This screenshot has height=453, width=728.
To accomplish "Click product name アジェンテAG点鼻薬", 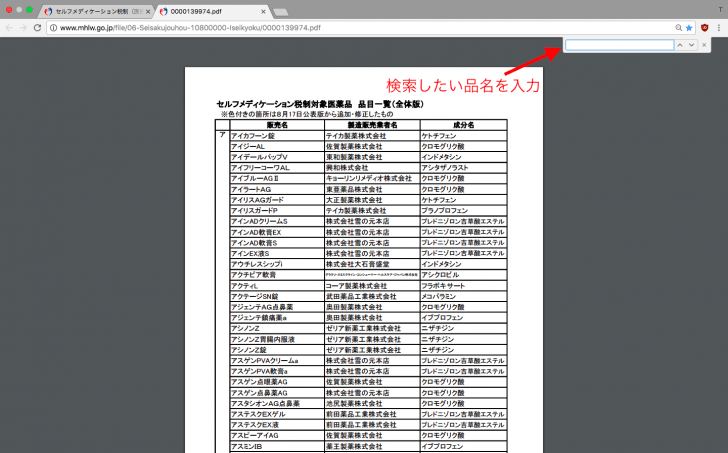I will coord(262,307).
